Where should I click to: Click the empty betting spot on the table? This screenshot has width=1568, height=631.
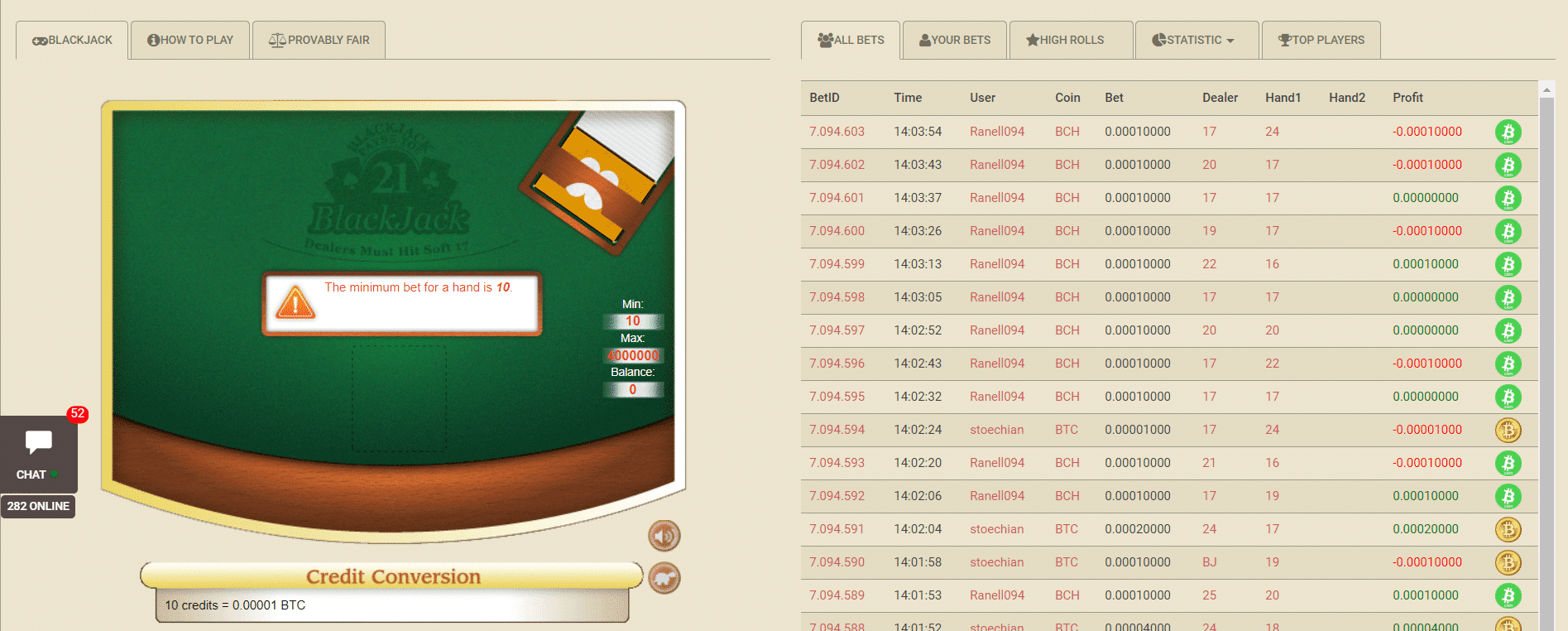click(400, 398)
